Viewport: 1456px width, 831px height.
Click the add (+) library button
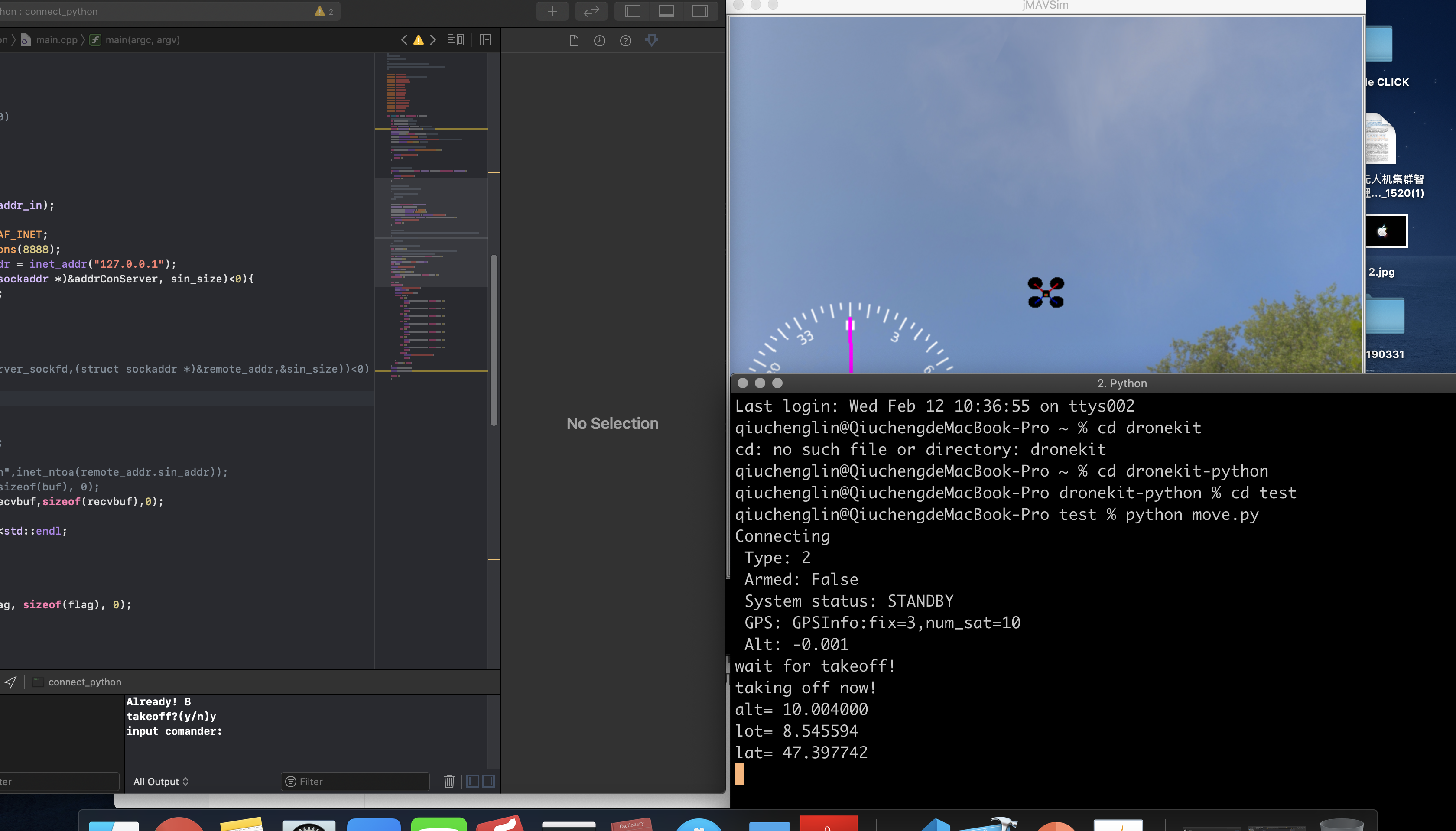(x=552, y=11)
